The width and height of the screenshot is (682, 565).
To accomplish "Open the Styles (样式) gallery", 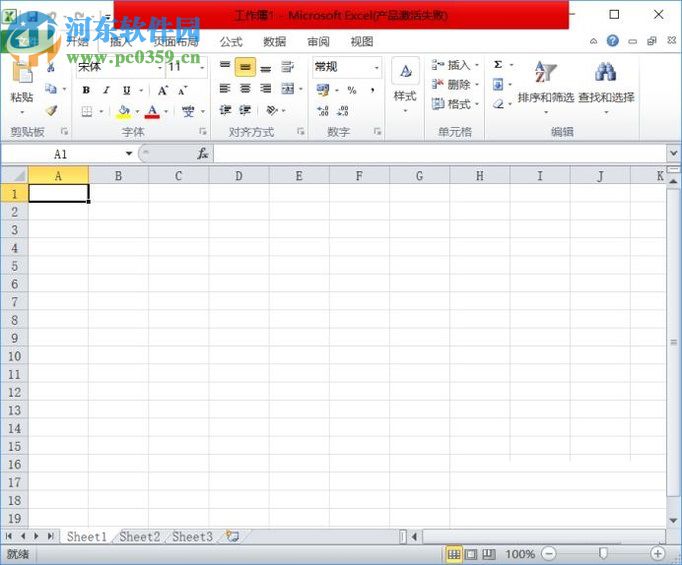I will (405, 85).
